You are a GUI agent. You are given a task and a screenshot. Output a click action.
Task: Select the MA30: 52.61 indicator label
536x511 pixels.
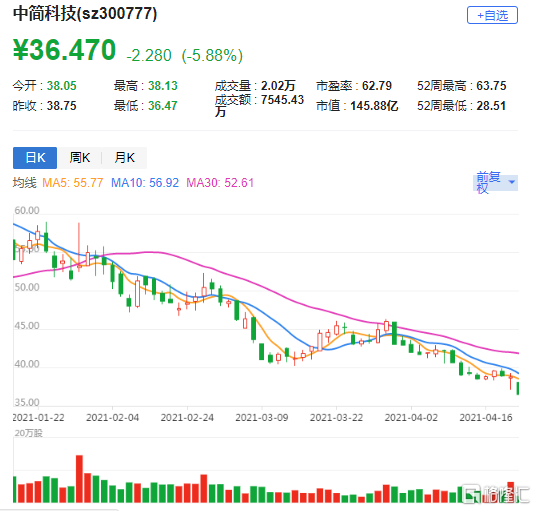(x=220, y=183)
